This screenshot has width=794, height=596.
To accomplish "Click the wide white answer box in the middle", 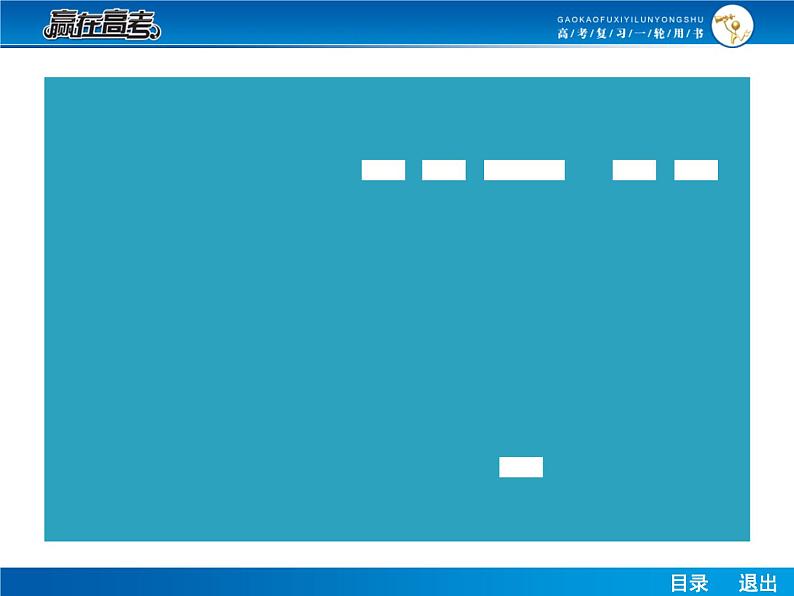I will tap(524, 170).
